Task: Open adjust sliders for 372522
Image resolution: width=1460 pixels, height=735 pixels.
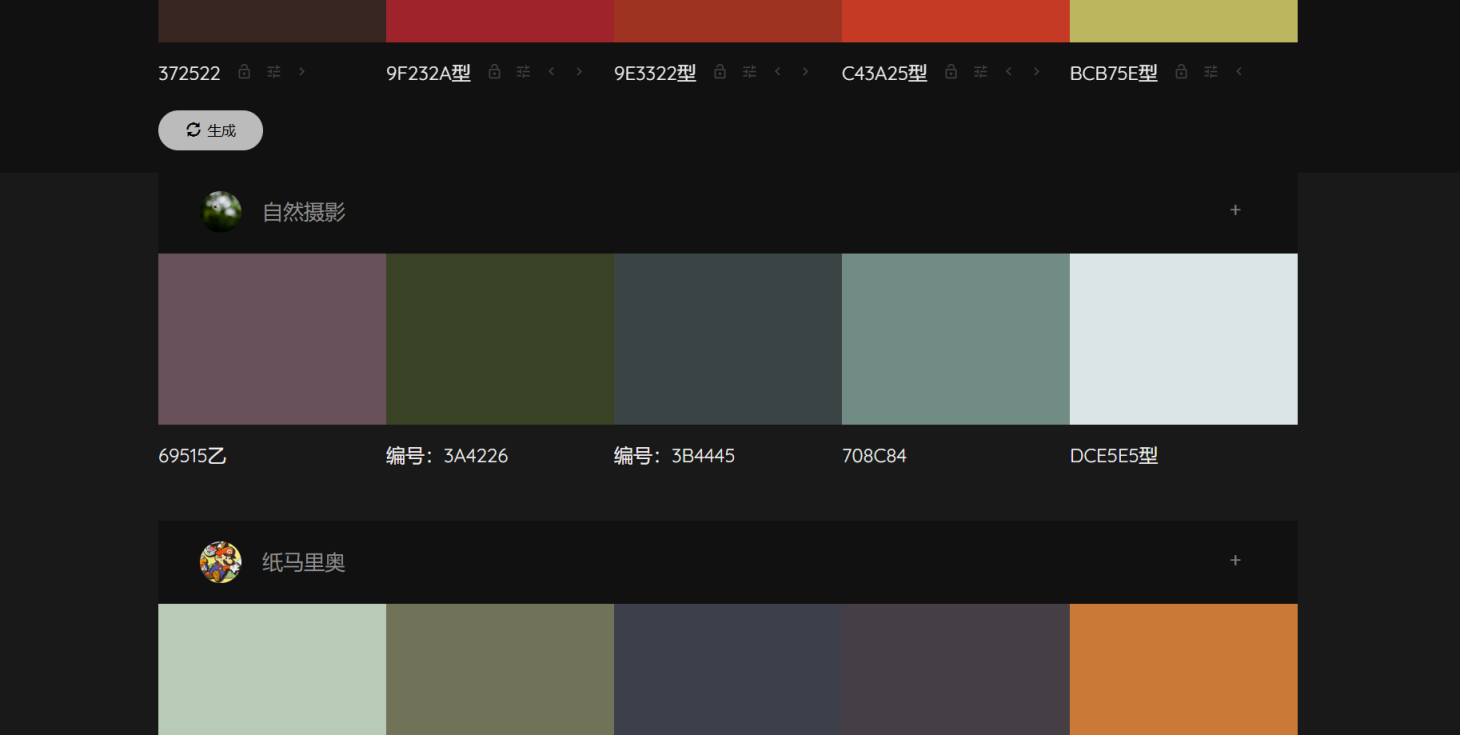Action: click(x=274, y=72)
